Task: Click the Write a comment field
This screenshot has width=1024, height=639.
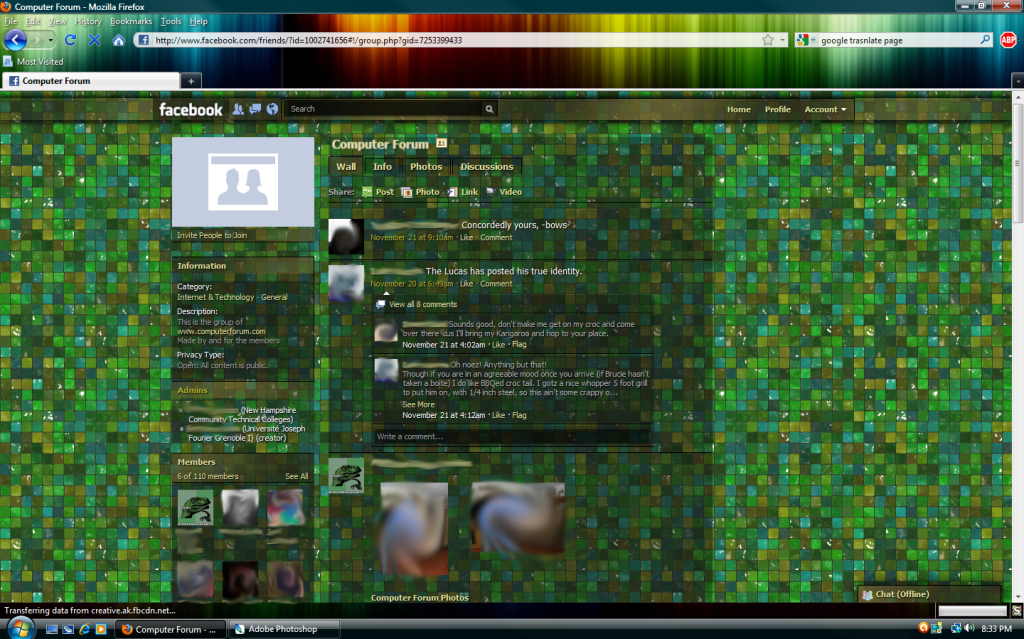Action: tap(510, 436)
